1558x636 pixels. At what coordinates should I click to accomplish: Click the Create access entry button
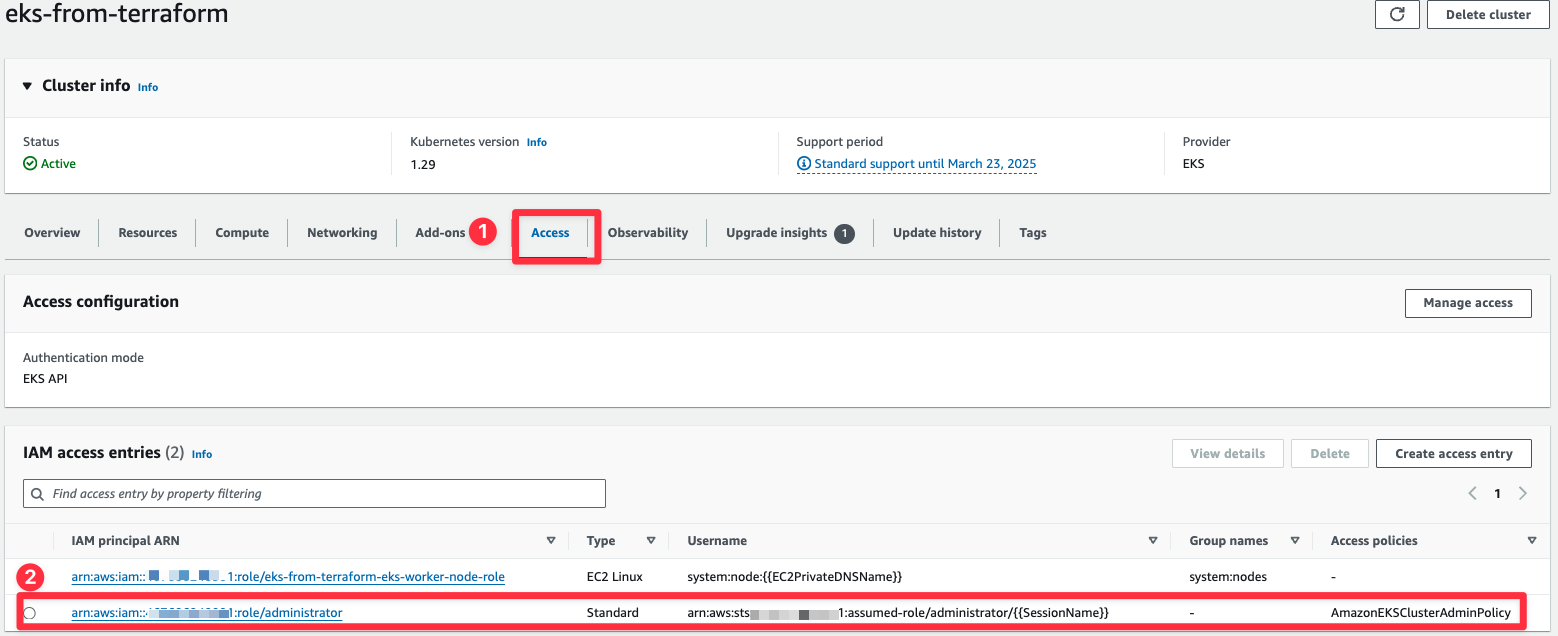(1454, 453)
